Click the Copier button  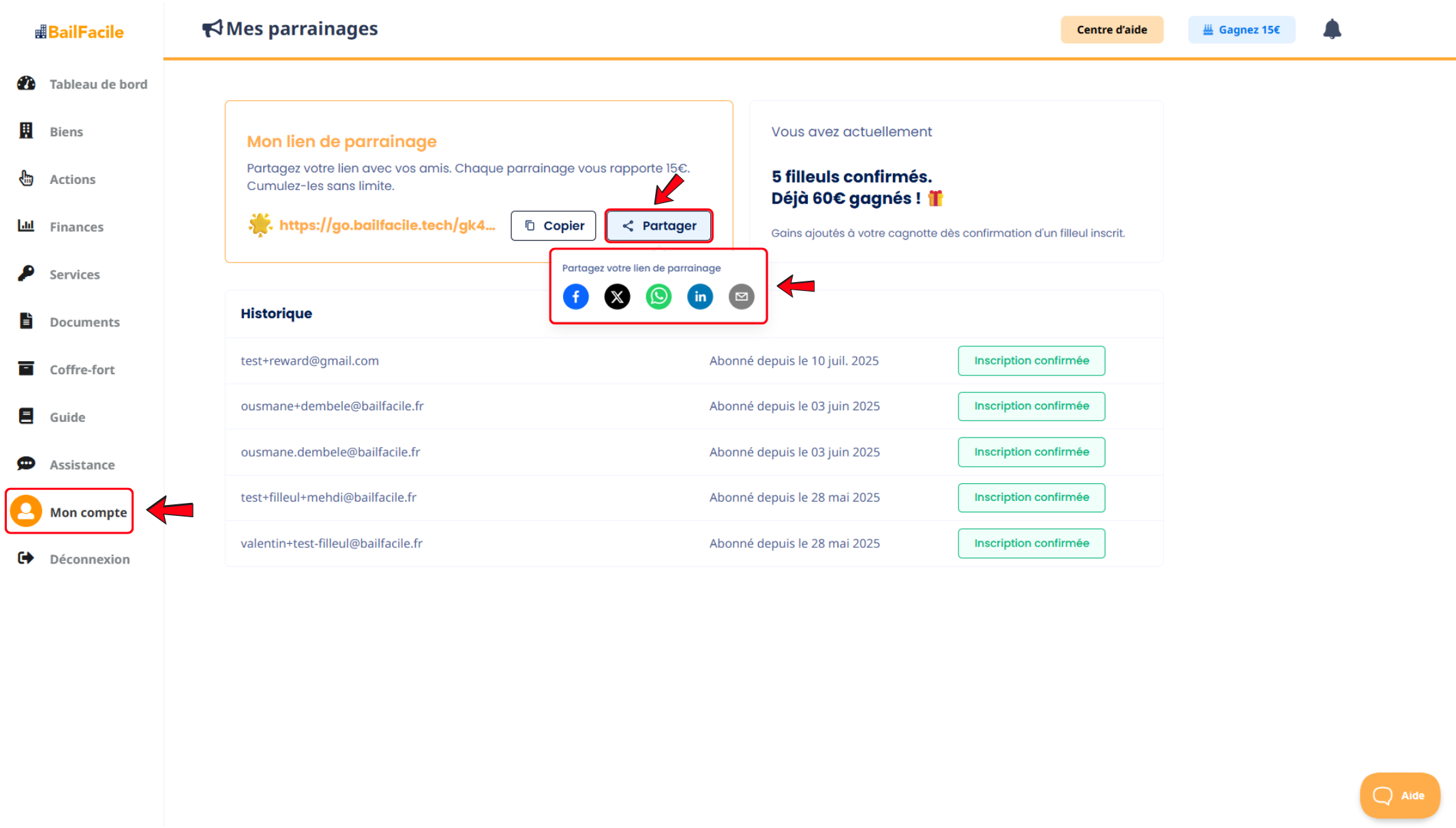point(553,226)
